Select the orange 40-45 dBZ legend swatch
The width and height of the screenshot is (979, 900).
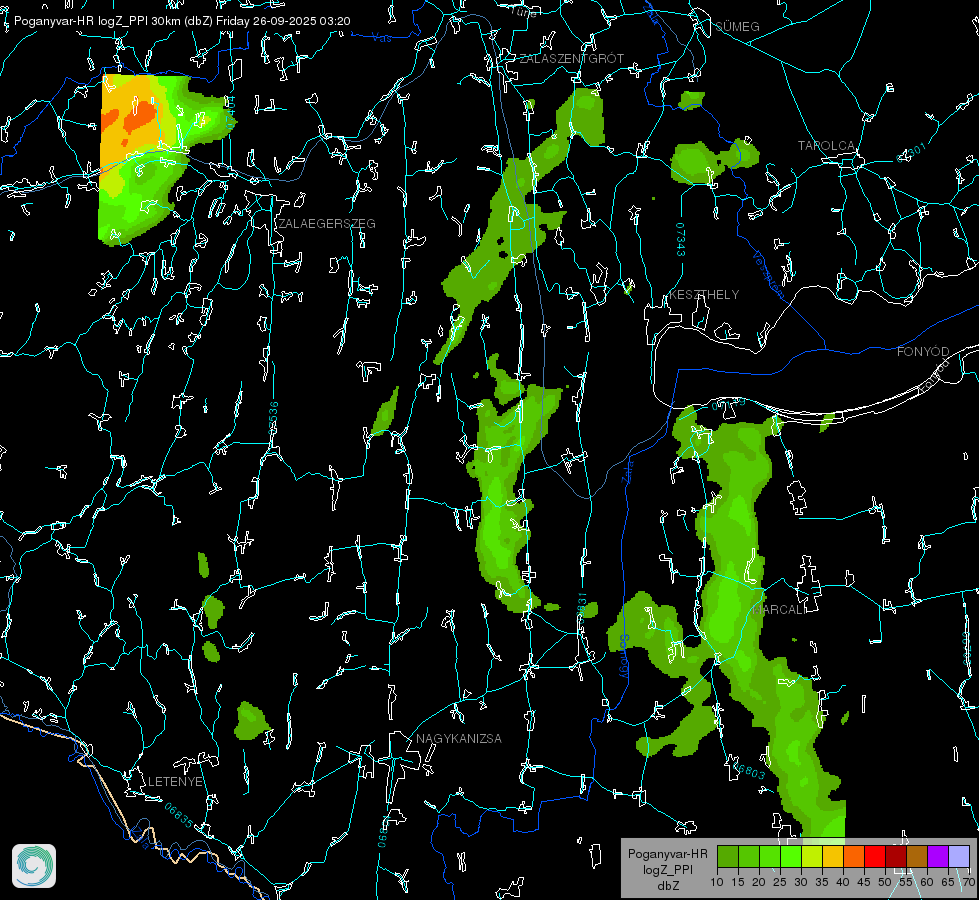coord(854,856)
